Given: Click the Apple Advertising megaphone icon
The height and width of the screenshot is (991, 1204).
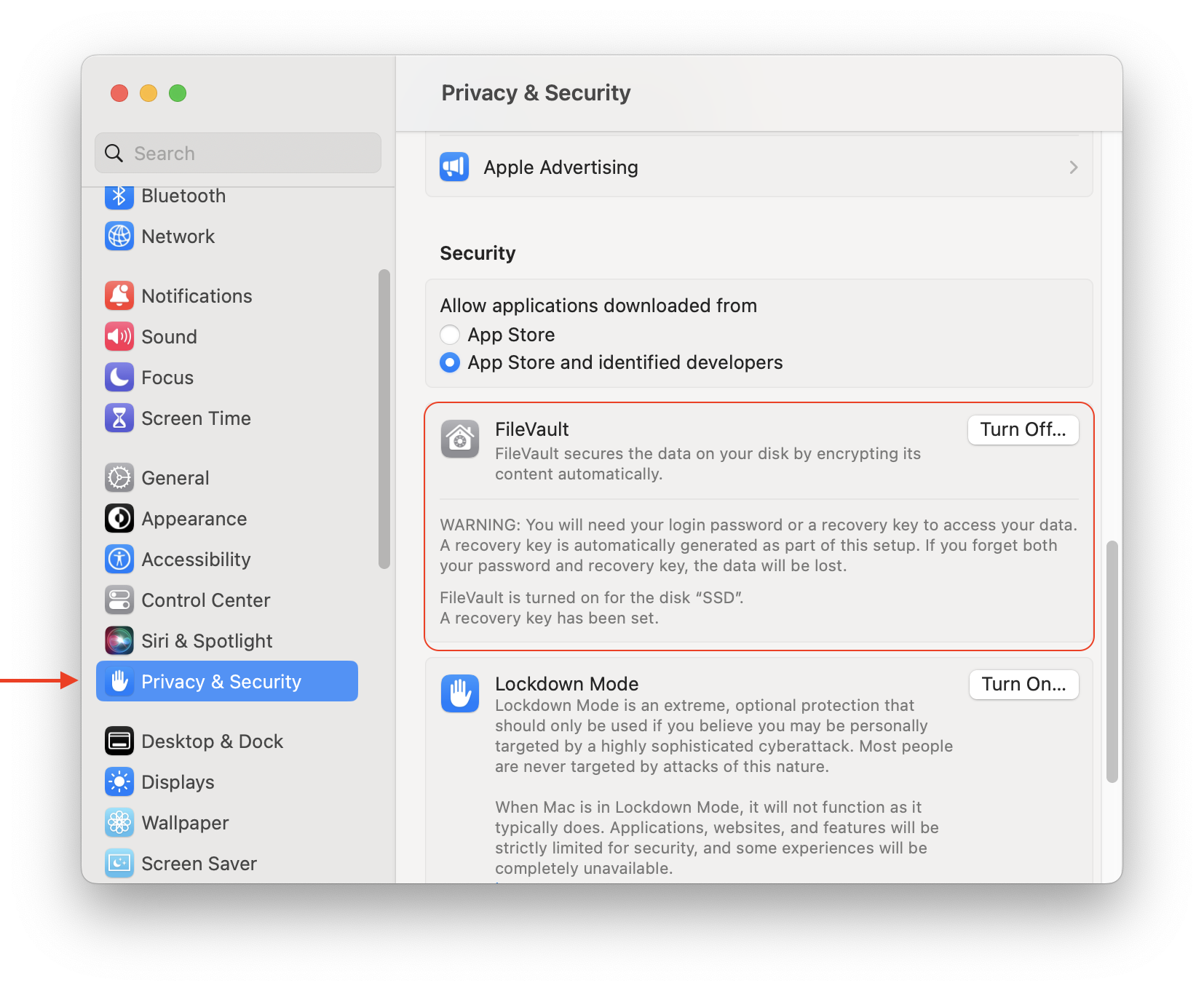Looking at the screenshot, I should 454,167.
